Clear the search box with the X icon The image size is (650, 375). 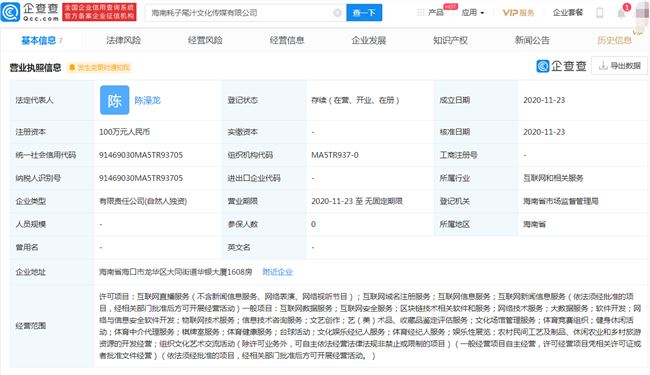point(337,13)
